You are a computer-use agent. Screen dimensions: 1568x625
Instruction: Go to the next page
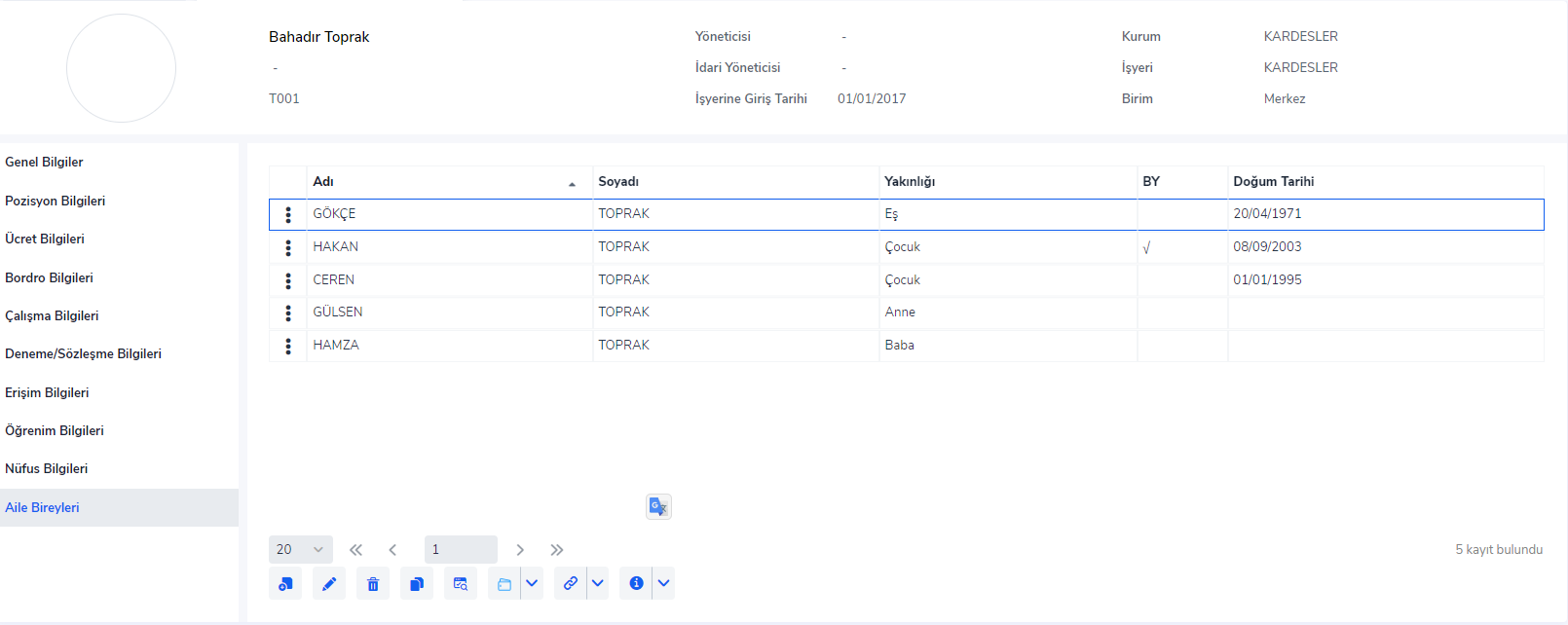[520, 550]
